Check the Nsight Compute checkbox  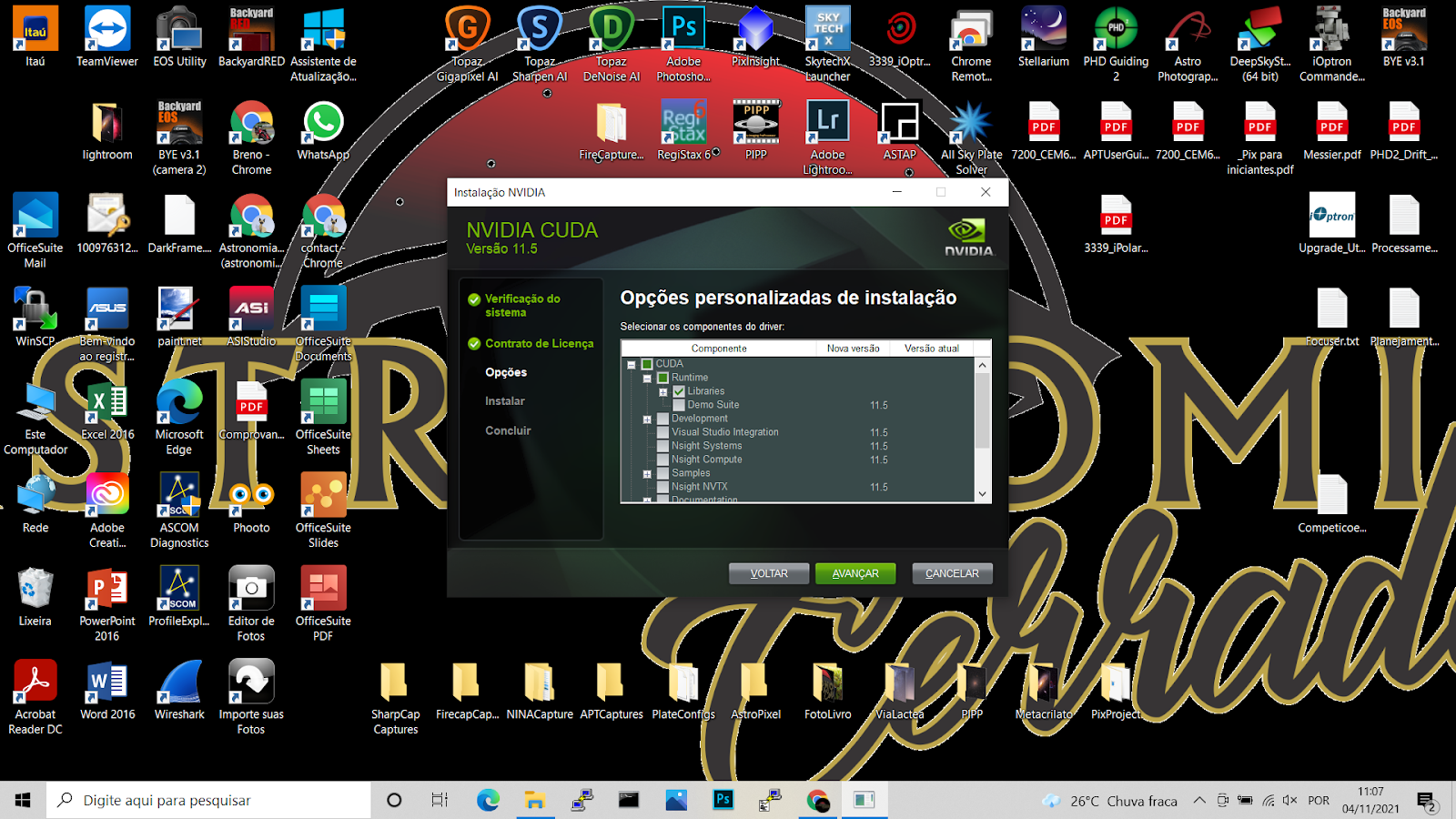coord(662,460)
